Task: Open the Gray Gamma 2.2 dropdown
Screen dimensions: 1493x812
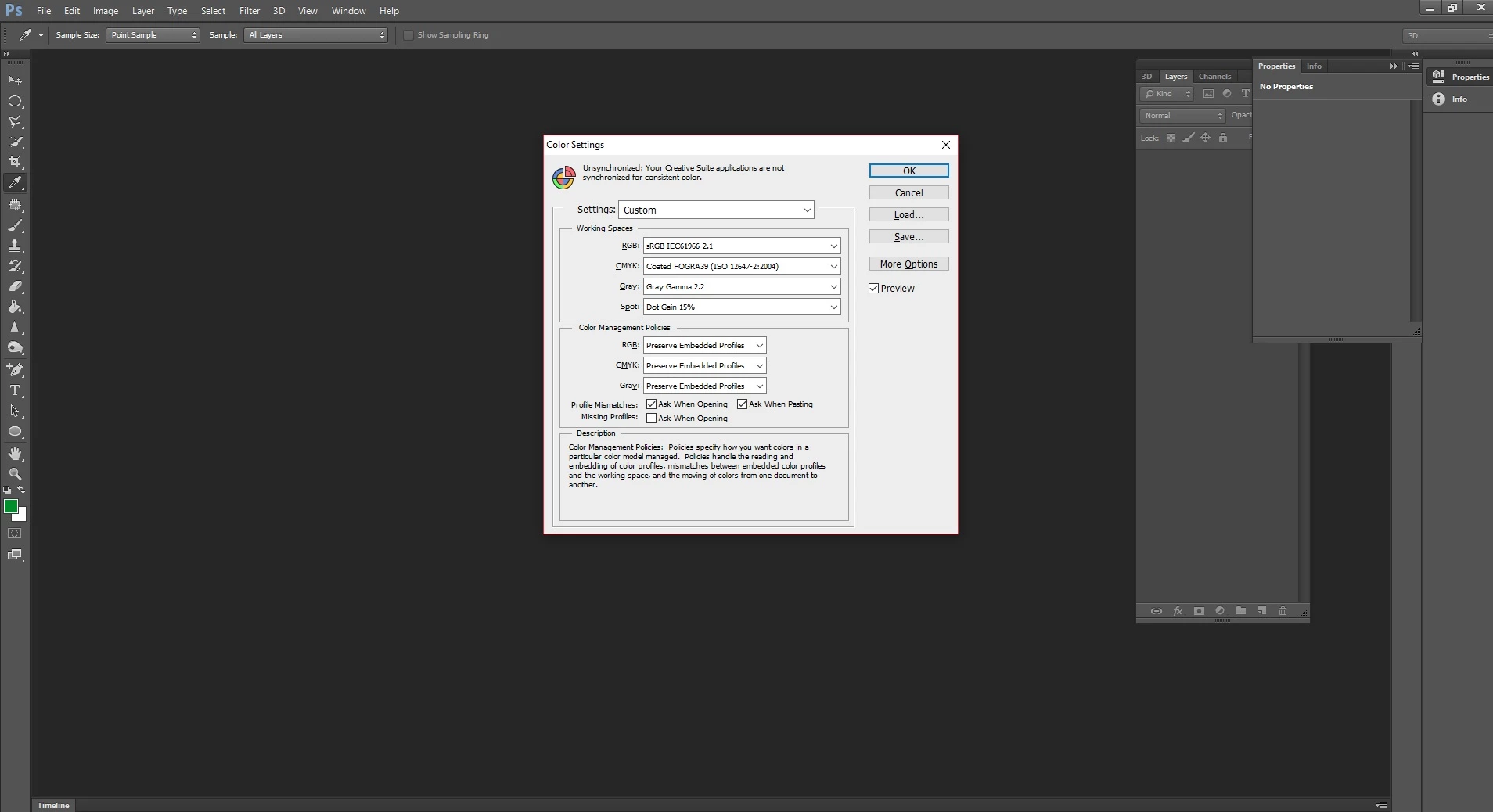Action: coord(742,286)
